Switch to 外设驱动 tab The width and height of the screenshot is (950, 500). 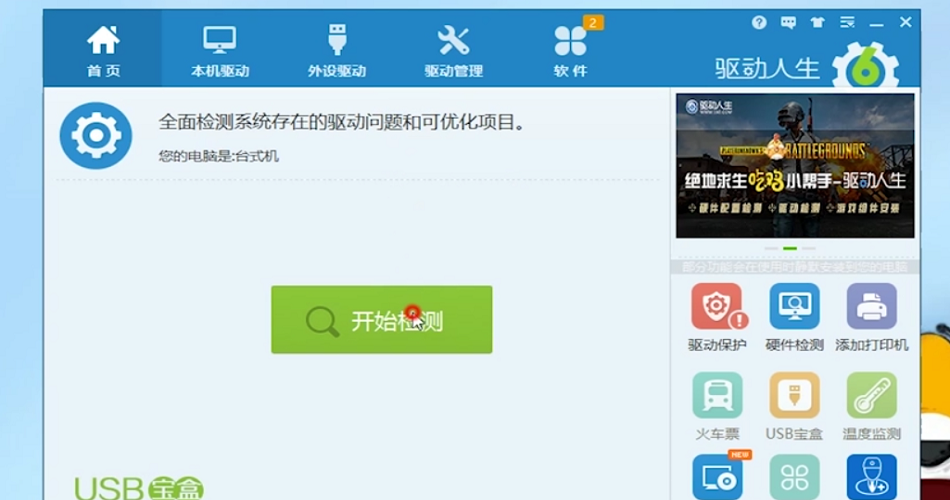(x=336, y=51)
